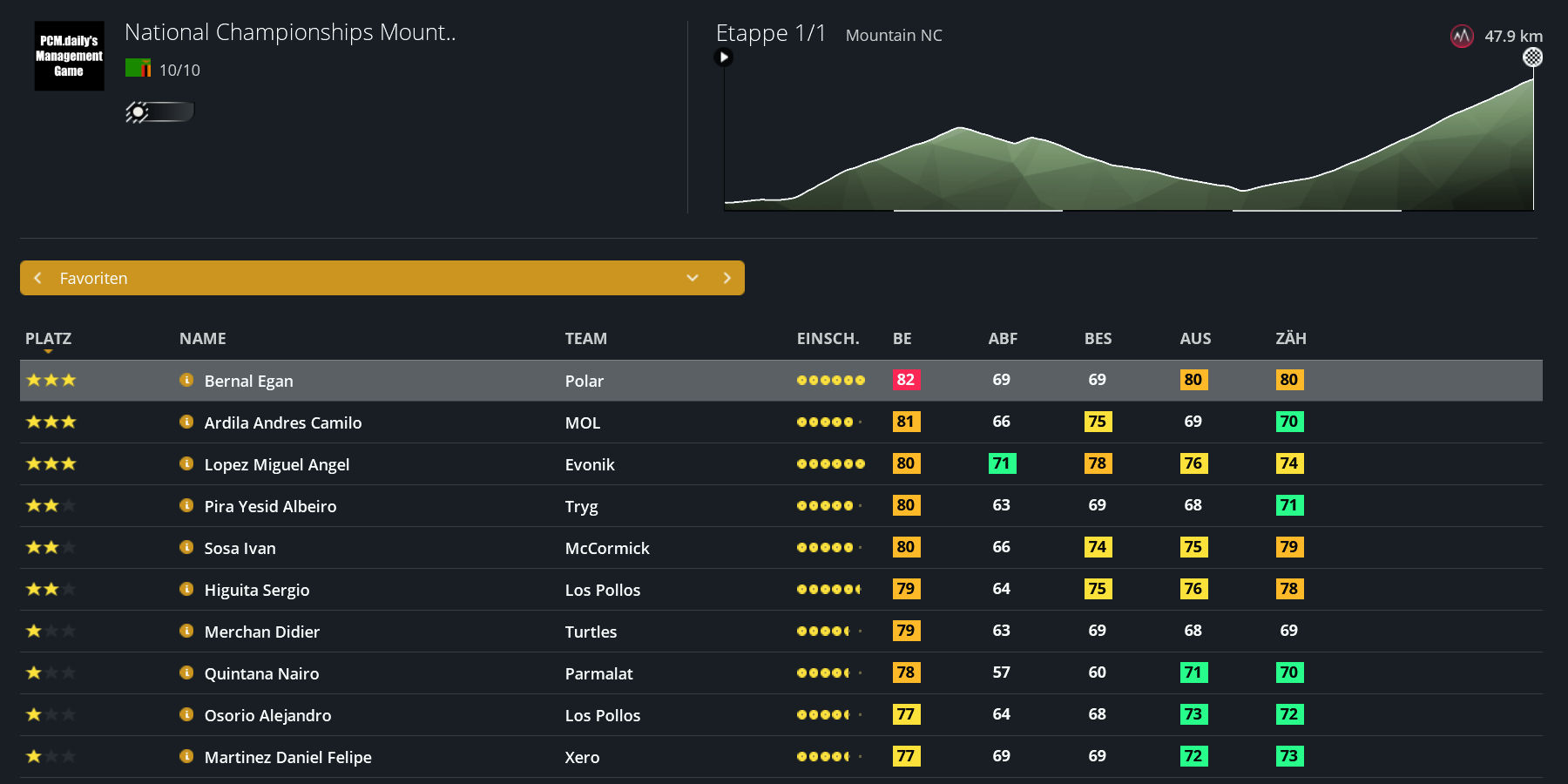The width and height of the screenshot is (1568, 784).
Task: Click Bernal Egan's BE value 82
Action: click(x=906, y=380)
